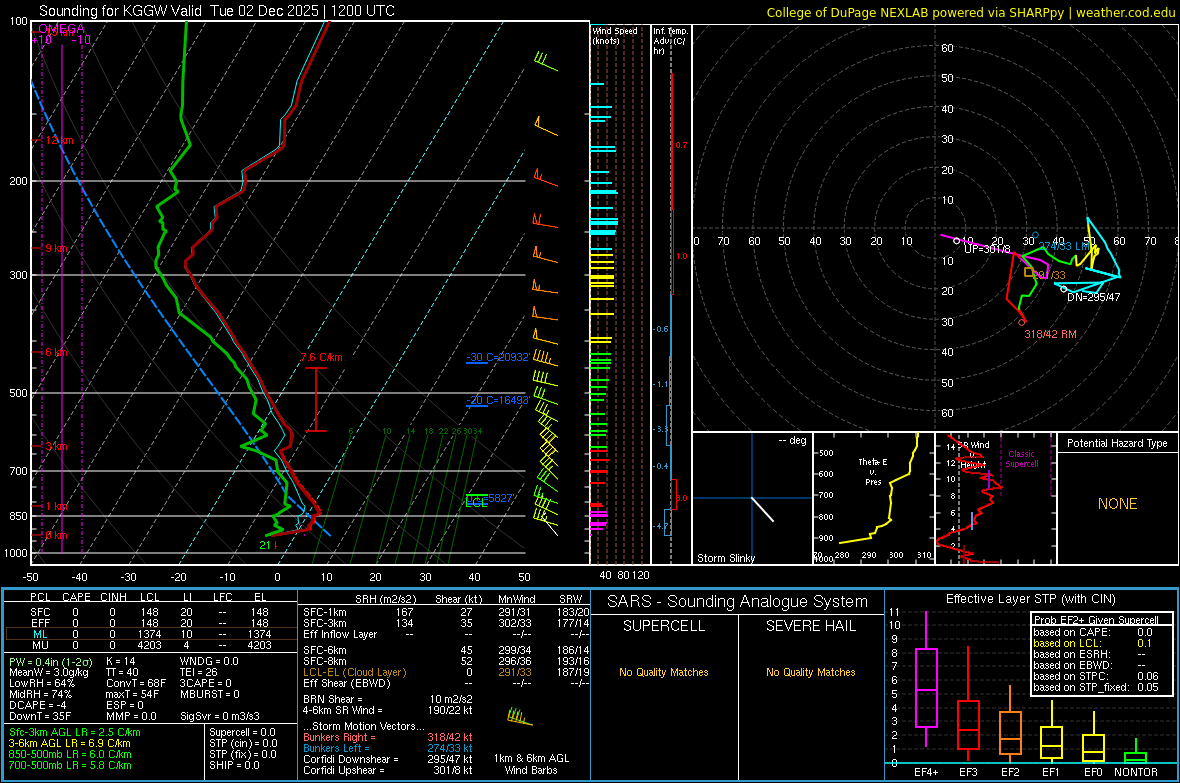This screenshot has width=1180, height=783.
Task: Select the 3 km height marker
Action: [x=56, y=446]
